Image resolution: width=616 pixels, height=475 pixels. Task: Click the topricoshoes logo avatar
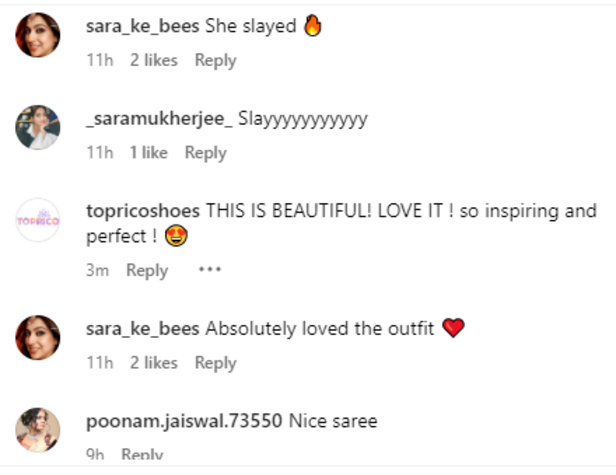coord(38,220)
